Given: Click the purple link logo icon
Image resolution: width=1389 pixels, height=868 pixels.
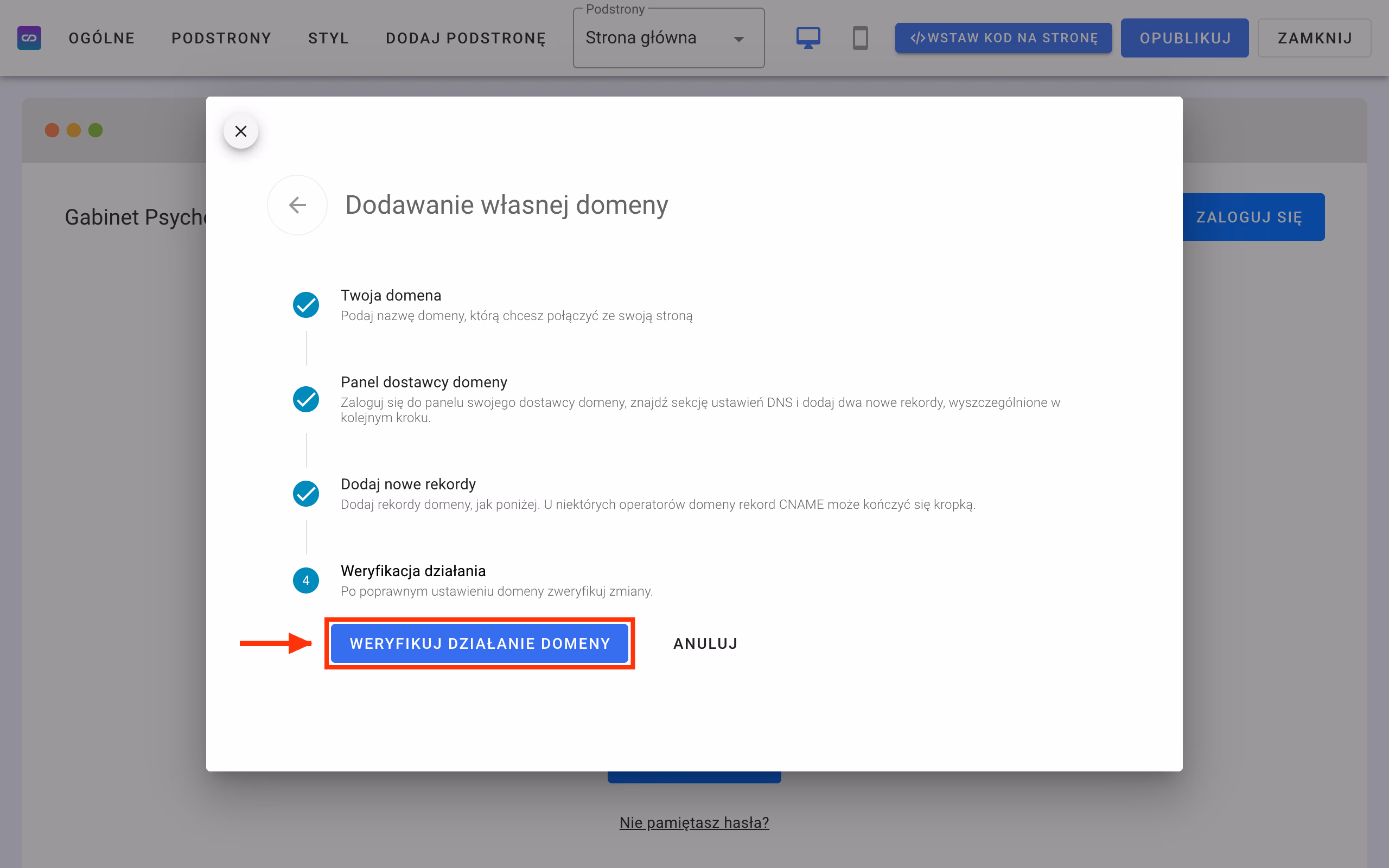Looking at the screenshot, I should (x=29, y=38).
